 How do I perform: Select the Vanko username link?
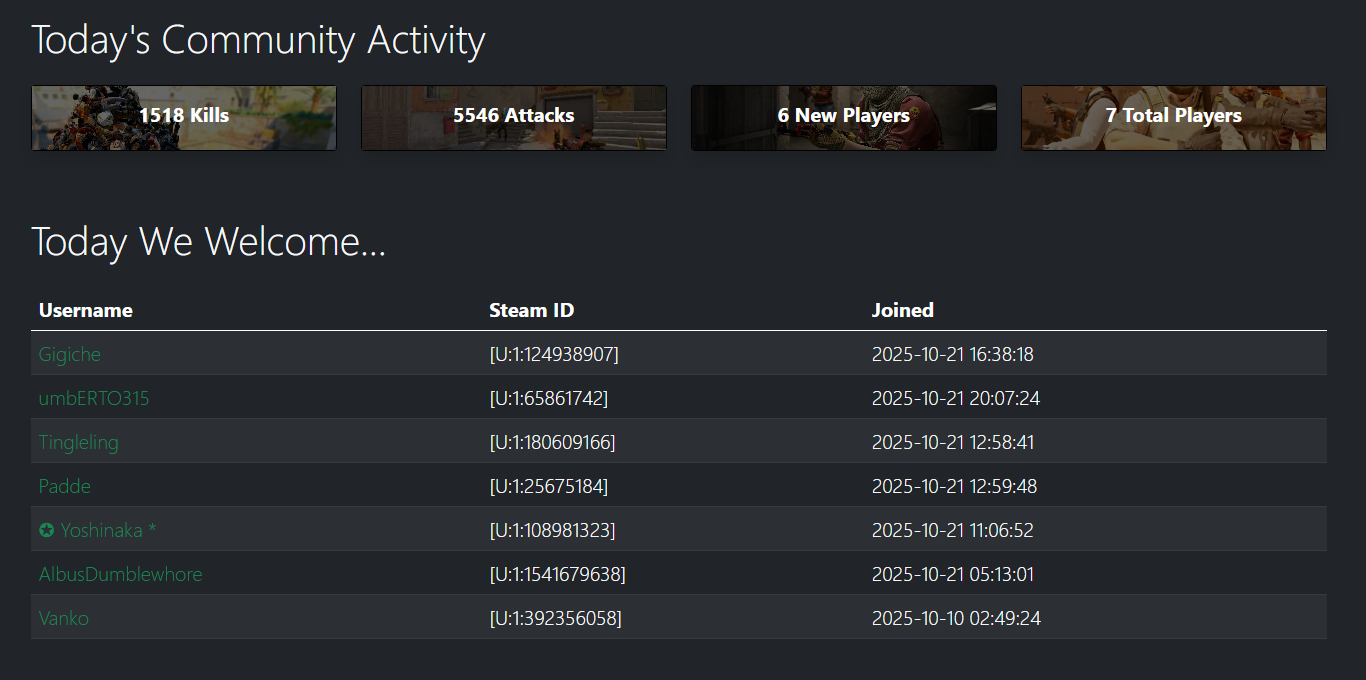[x=64, y=618]
